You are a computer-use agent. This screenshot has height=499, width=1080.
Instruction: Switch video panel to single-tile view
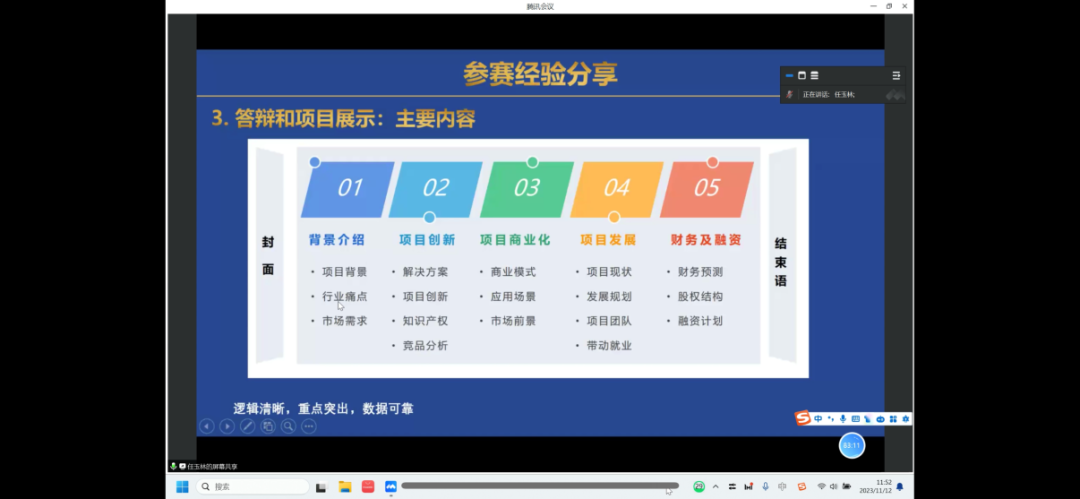coord(802,75)
